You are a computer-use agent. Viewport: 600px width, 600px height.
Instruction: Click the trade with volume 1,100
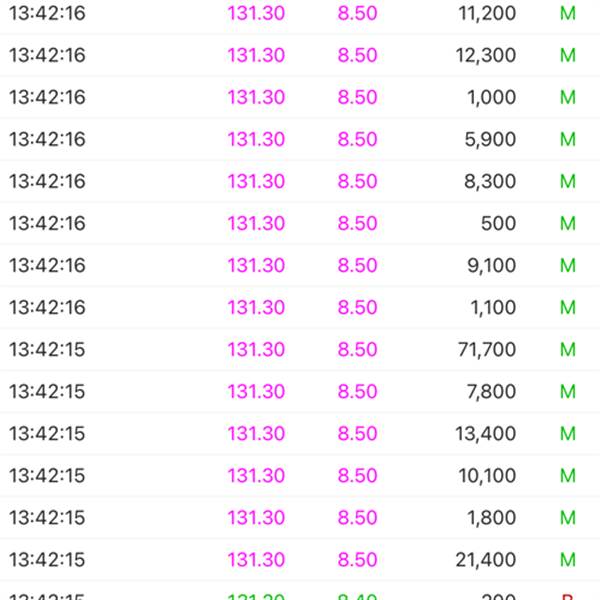(x=300, y=308)
